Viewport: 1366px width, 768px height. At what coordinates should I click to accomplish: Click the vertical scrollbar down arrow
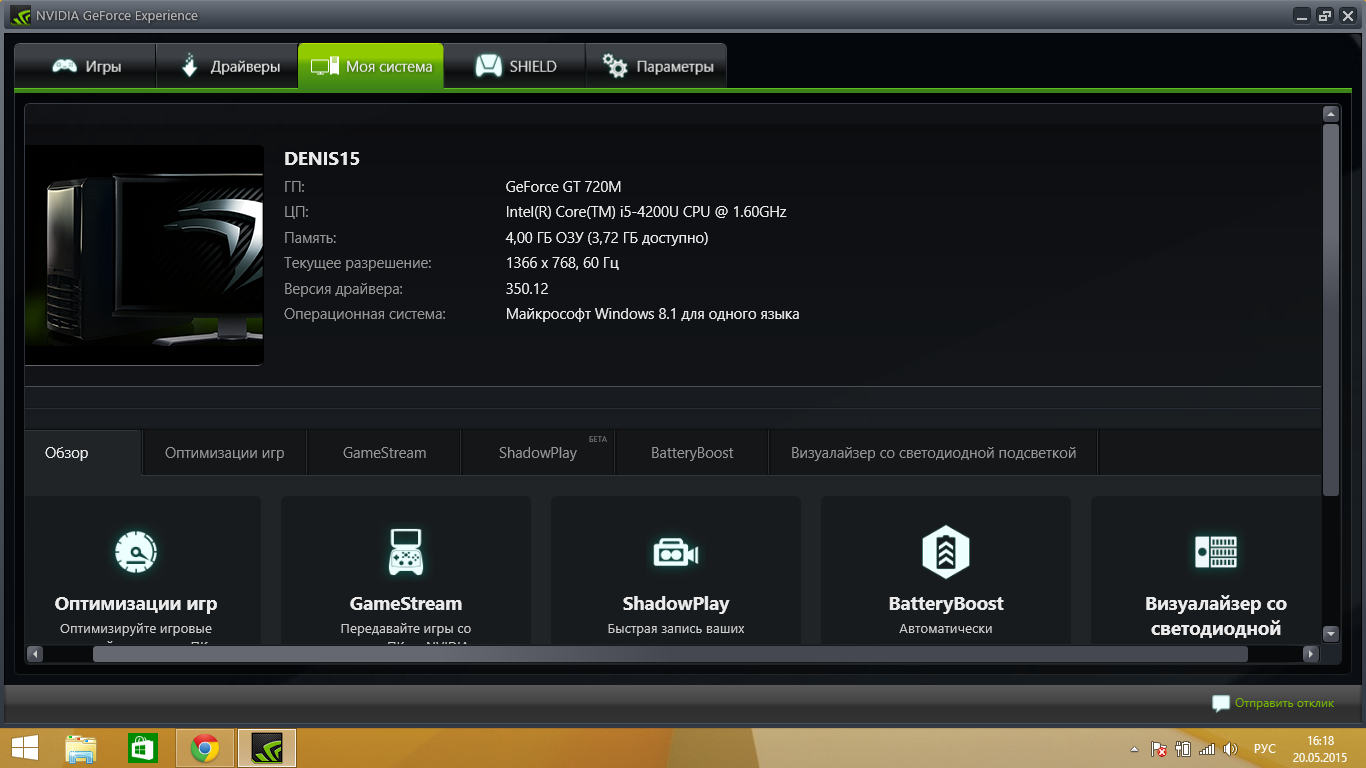coord(1330,633)
